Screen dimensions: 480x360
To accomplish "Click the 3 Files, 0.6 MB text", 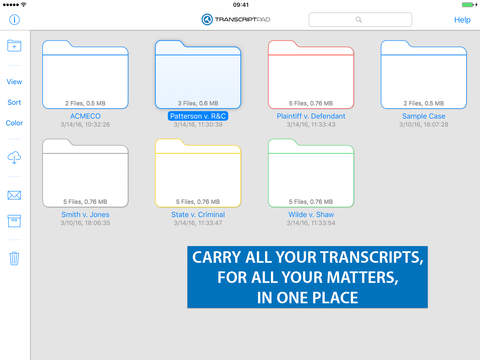I will click(198, 103).
